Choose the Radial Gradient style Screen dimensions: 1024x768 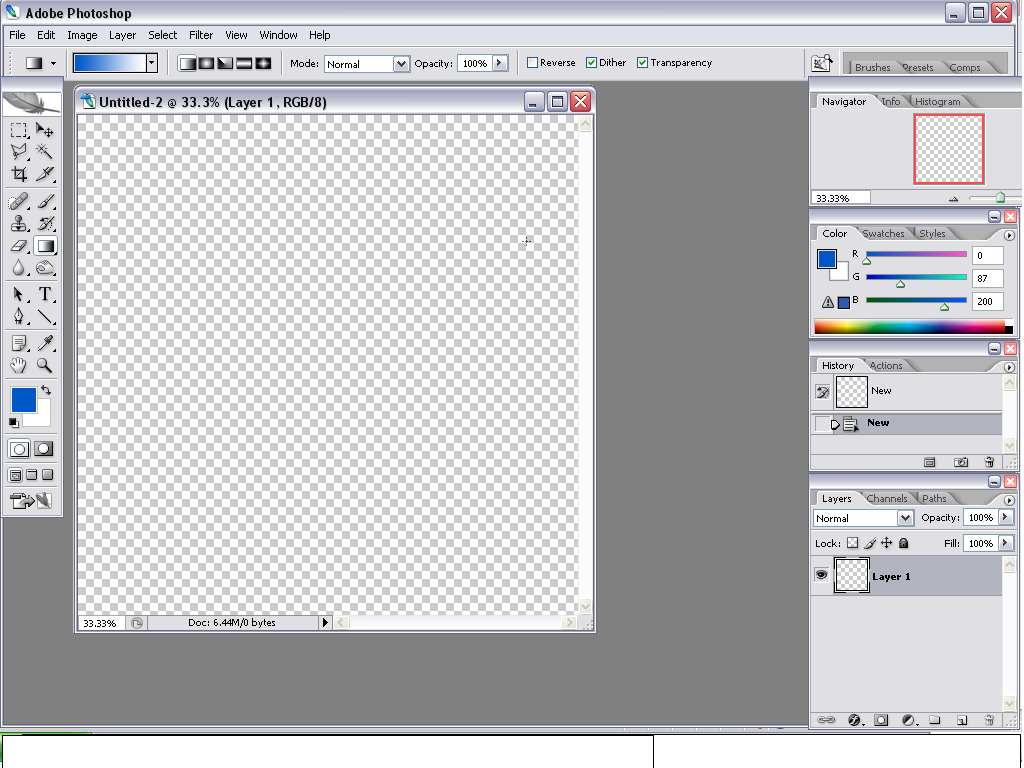pyautogui.click(x=206, y=63)
